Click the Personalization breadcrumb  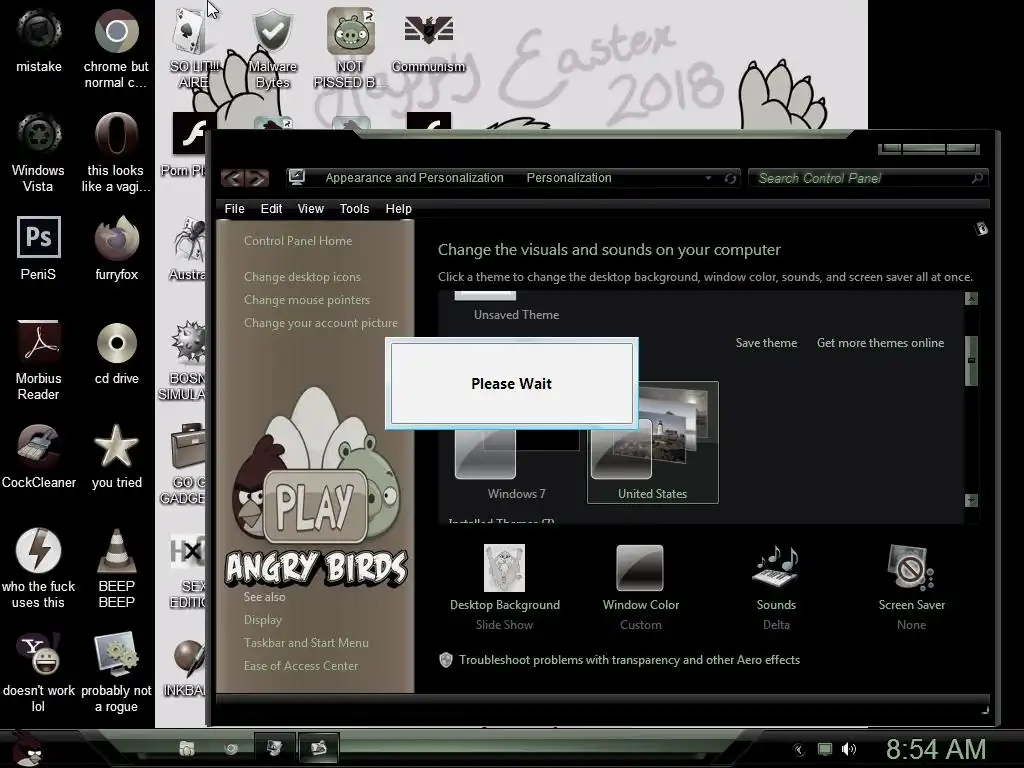click(x=569, y=178)
